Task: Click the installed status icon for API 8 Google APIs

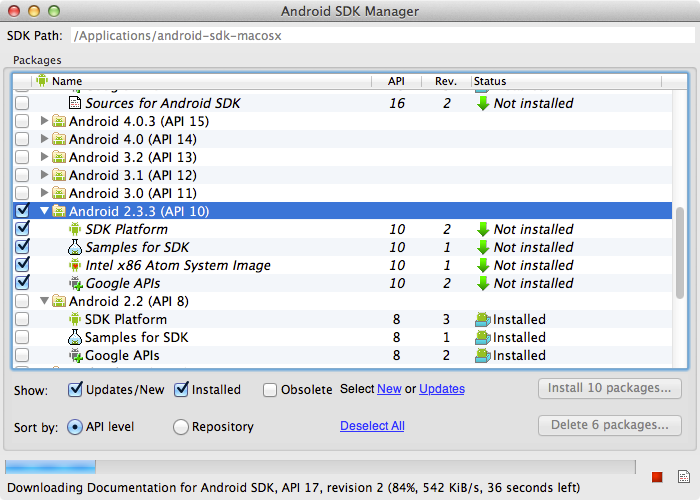Action: (x=483, y=355)
